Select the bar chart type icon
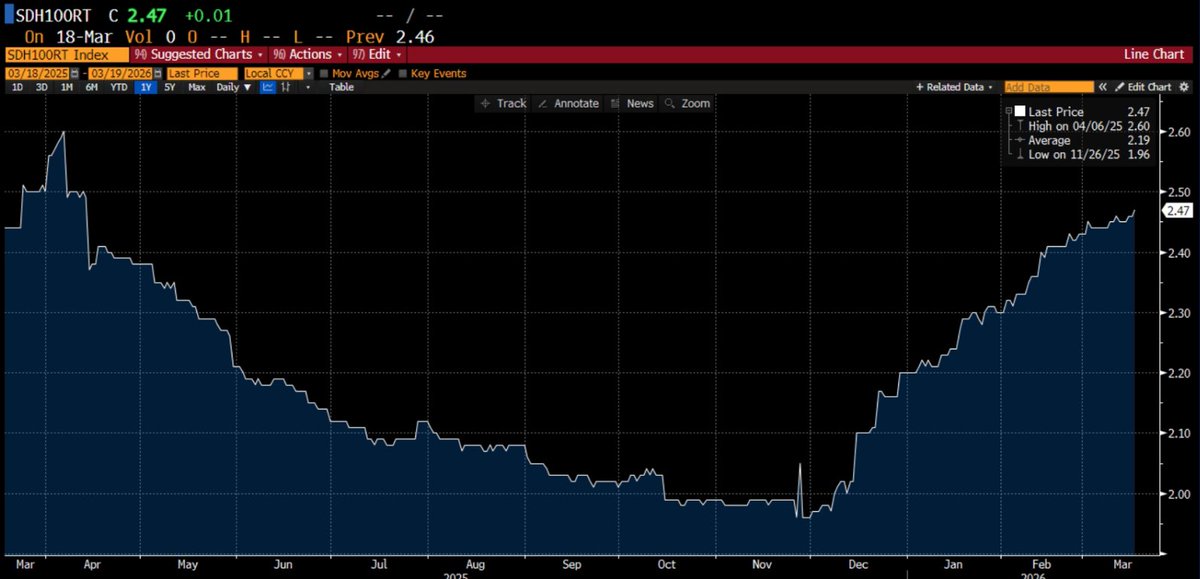Viewport: 1200px width, 579px height. [x=285, y=88]
